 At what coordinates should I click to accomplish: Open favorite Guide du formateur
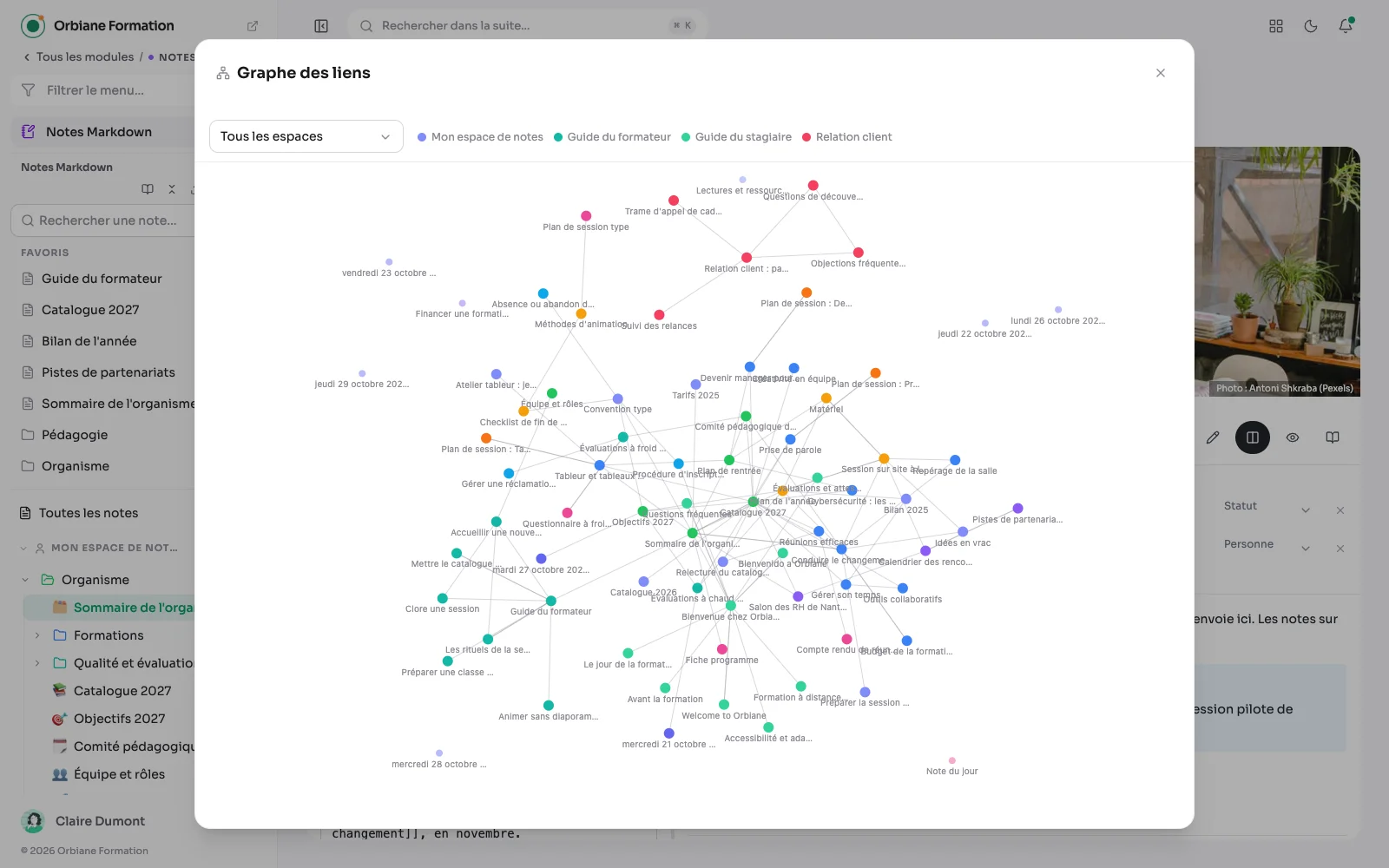(x=102, y=279)
